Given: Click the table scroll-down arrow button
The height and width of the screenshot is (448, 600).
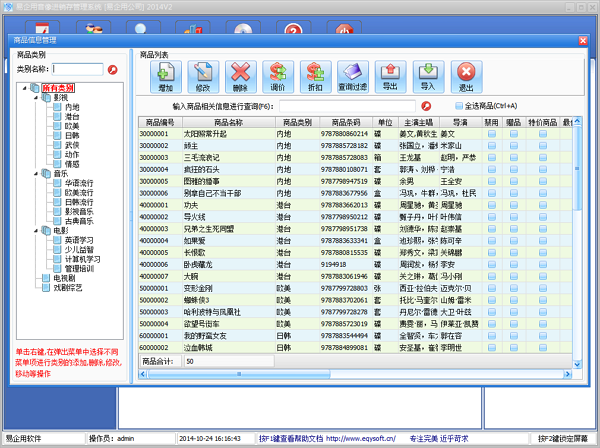Looking at the screenshot, I should pyautogui.click(x=577, y=365).
